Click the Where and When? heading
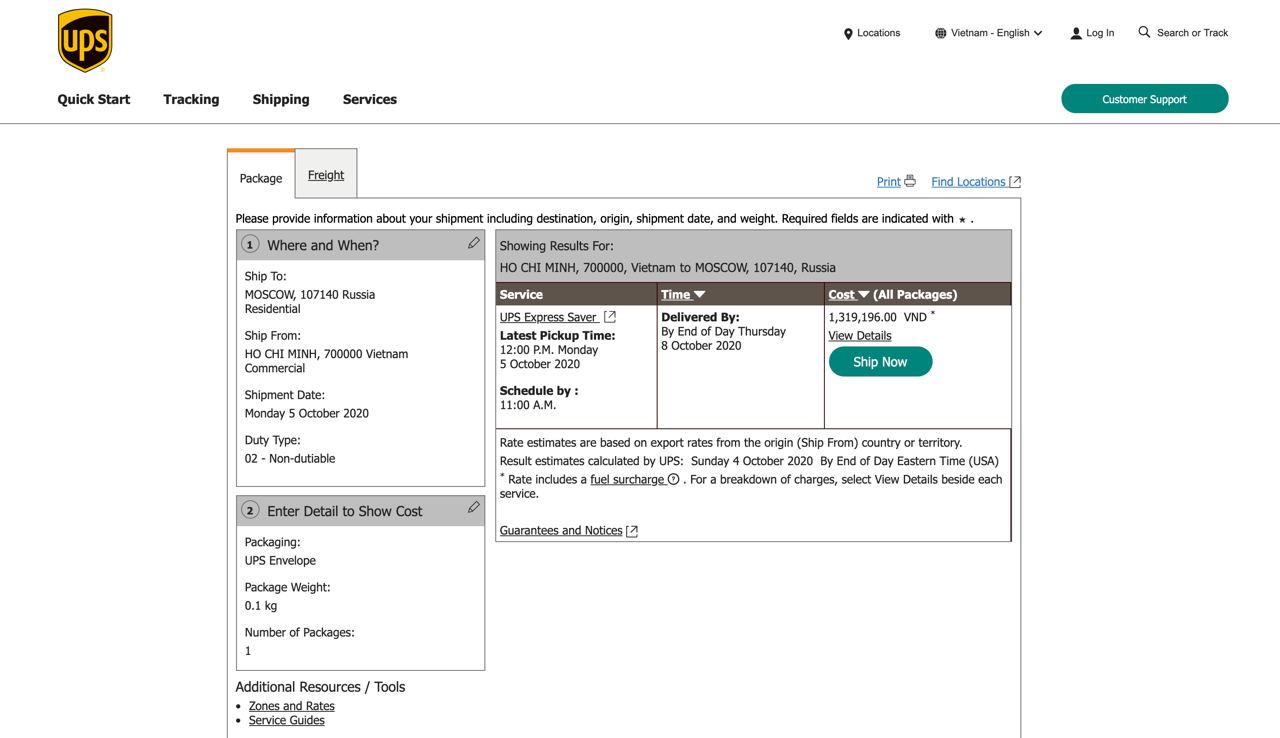Image resolution: width=1280 pixels, height=738 pixels. [x=323, y=245]
